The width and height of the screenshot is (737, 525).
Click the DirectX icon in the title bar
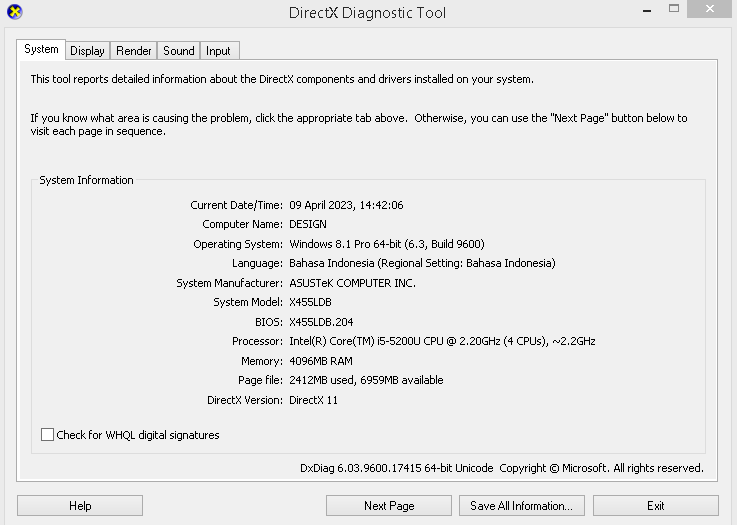click(15, 12)
